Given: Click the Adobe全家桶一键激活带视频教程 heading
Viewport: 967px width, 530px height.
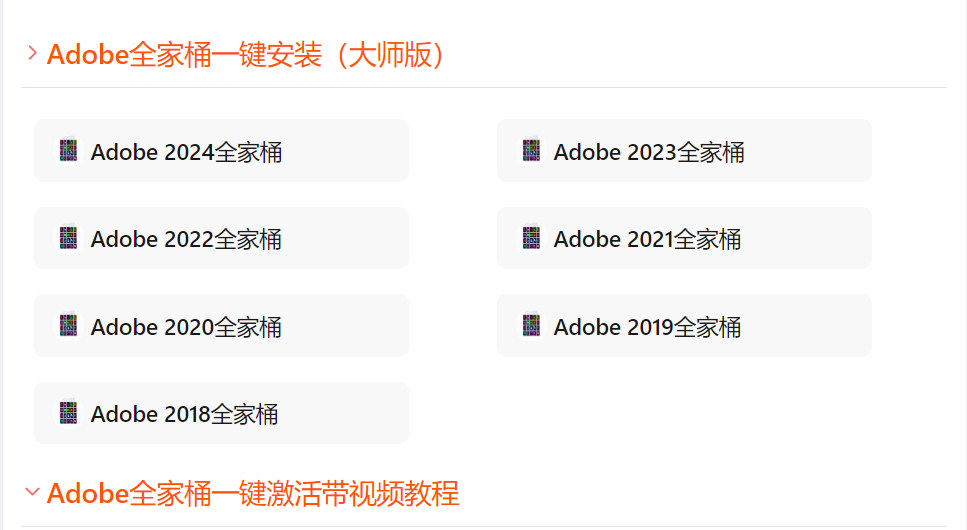Looking at the screenshot, I should [x=253, y=494].
